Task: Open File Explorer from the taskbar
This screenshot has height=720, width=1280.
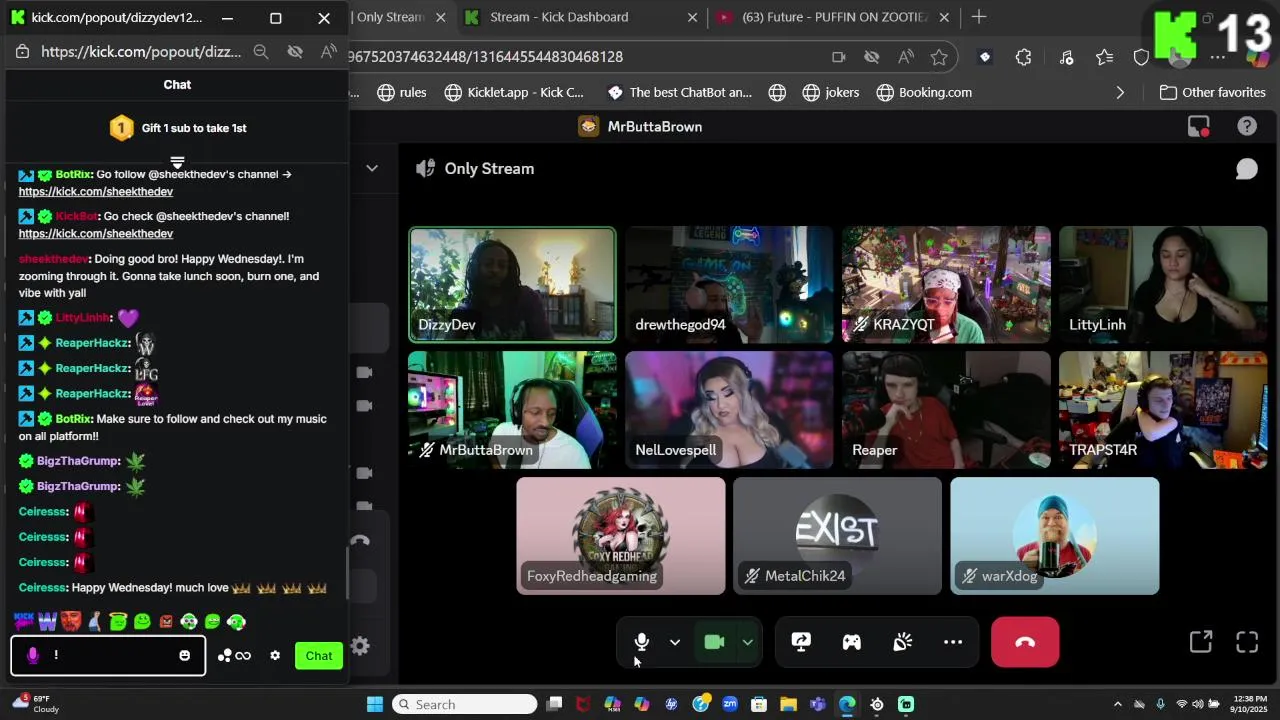Action: (788, 704)
